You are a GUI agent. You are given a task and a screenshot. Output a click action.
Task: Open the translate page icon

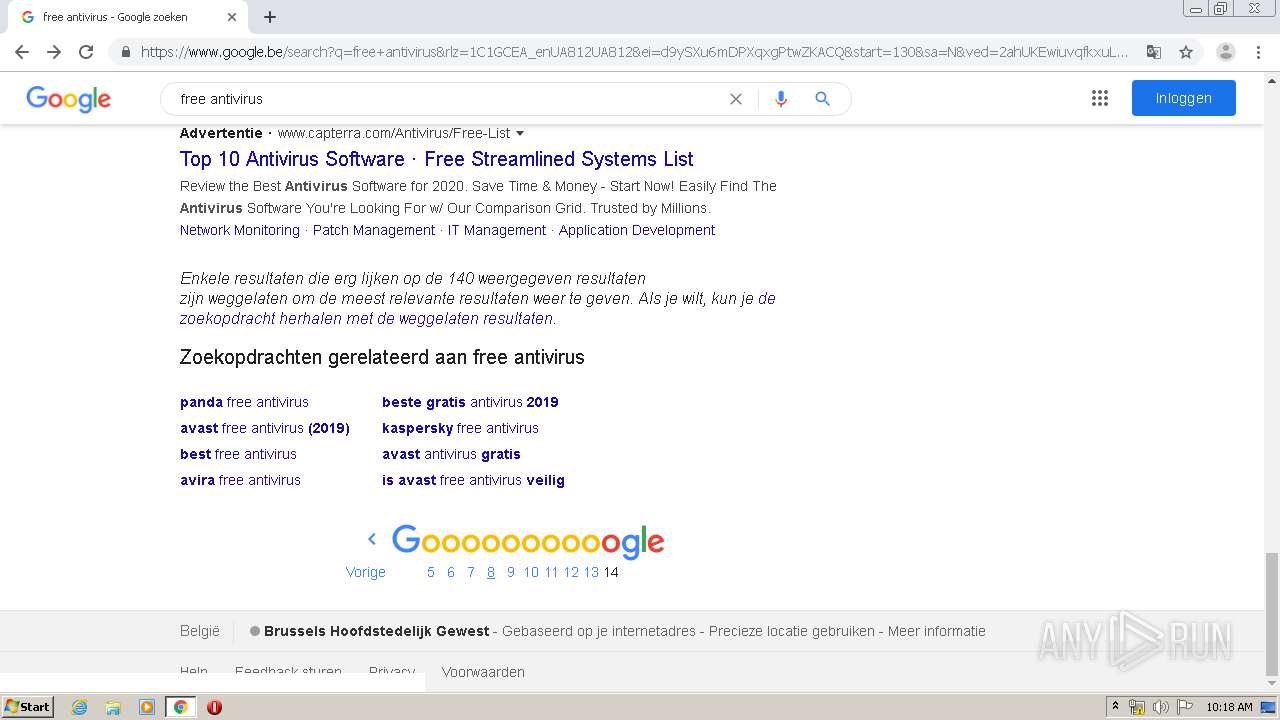pyautogui.click(x=1154, y=52)
